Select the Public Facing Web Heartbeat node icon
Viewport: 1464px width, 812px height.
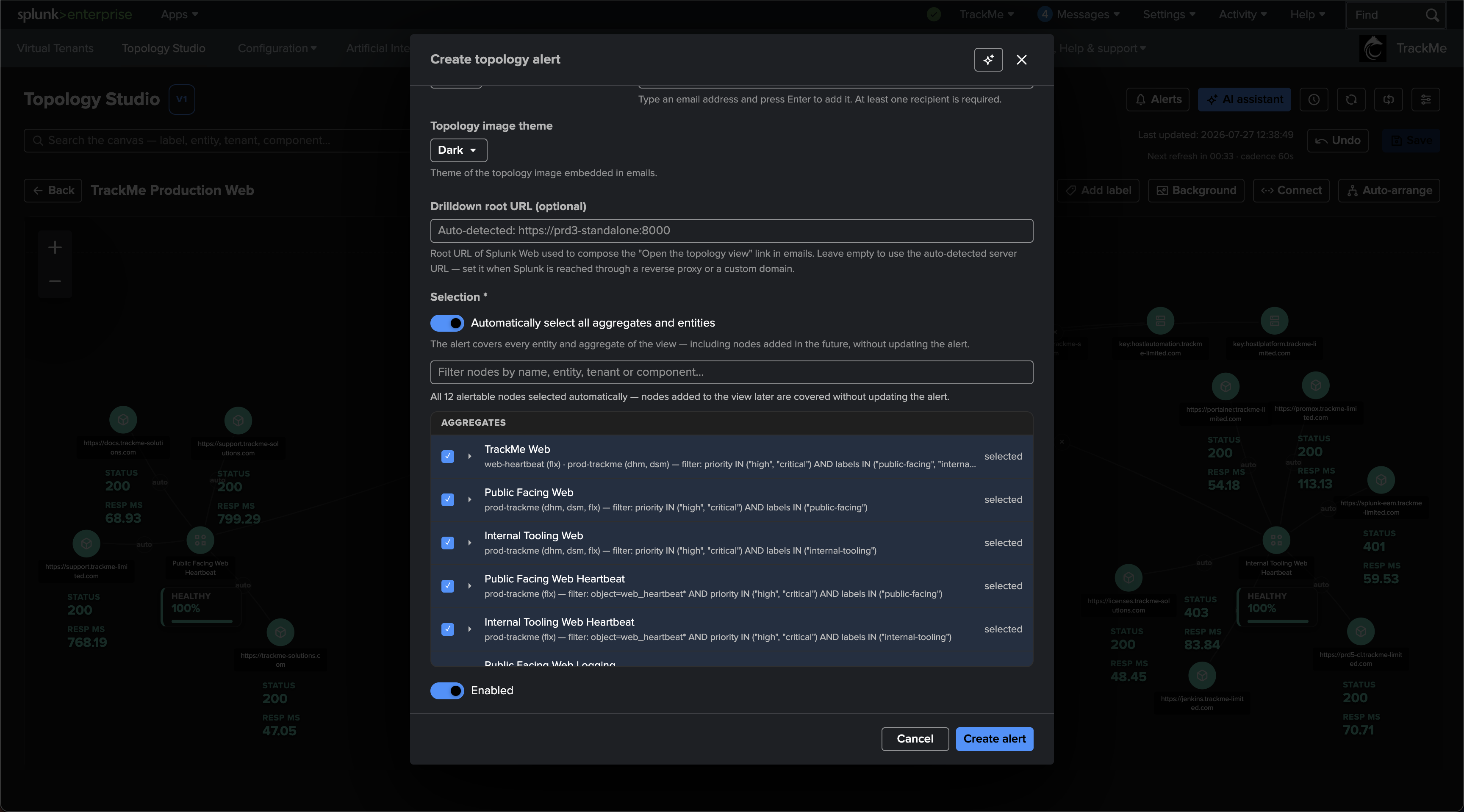tap(200, 540)
